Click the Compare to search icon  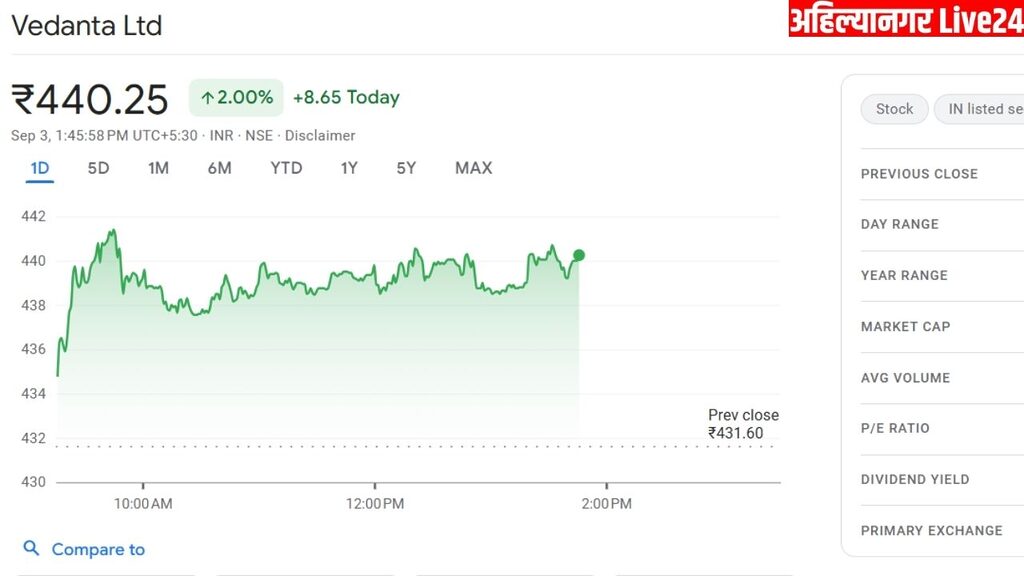(x=31, y=549)
